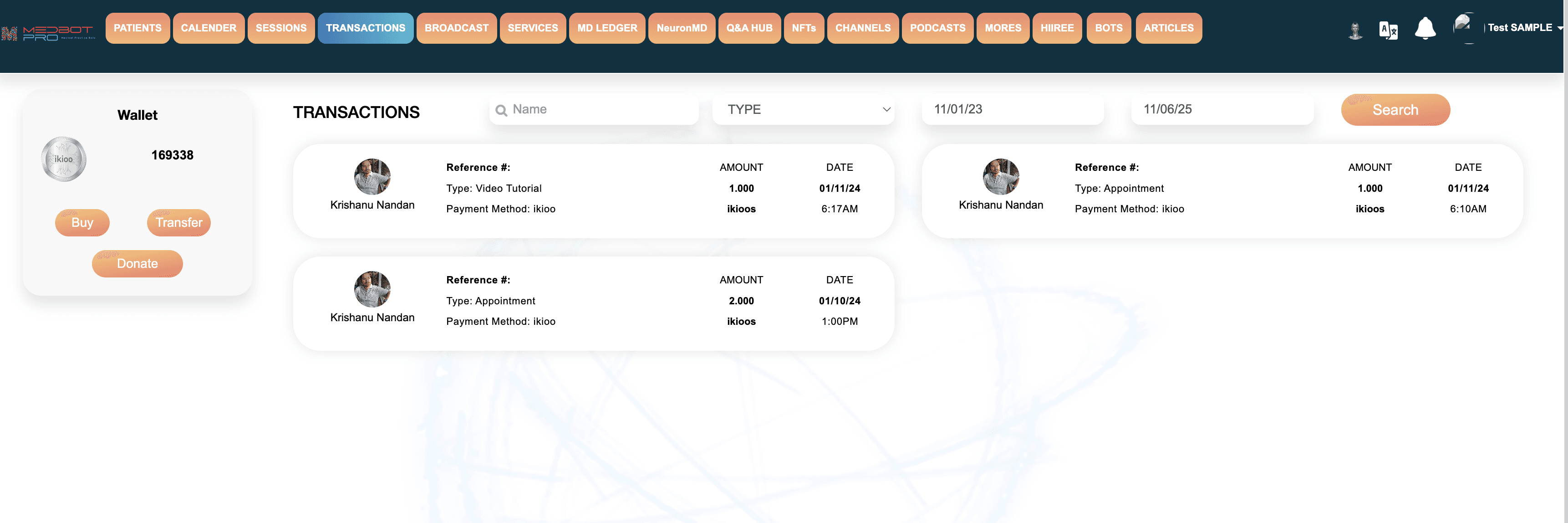
Task: Click Krishanu Nandan's avatar on Video Tutorial card
Action: click(372, 178)
